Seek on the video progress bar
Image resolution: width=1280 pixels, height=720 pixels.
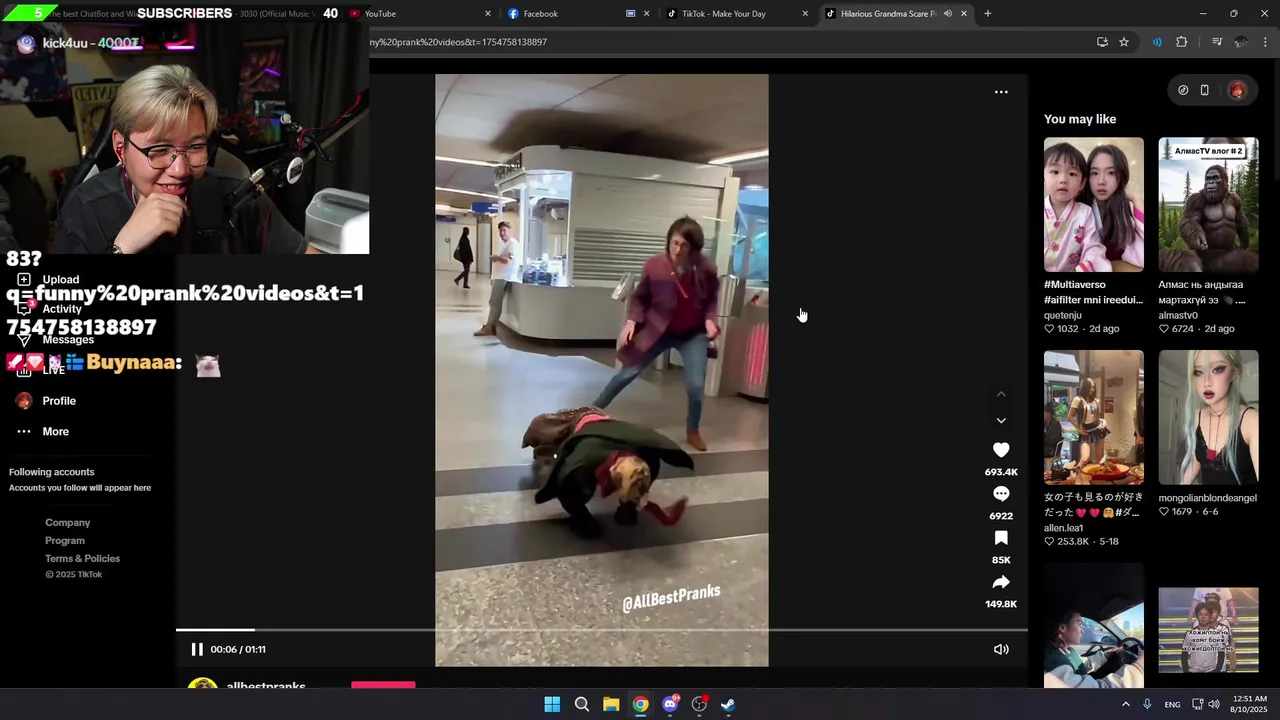[602, 630]
